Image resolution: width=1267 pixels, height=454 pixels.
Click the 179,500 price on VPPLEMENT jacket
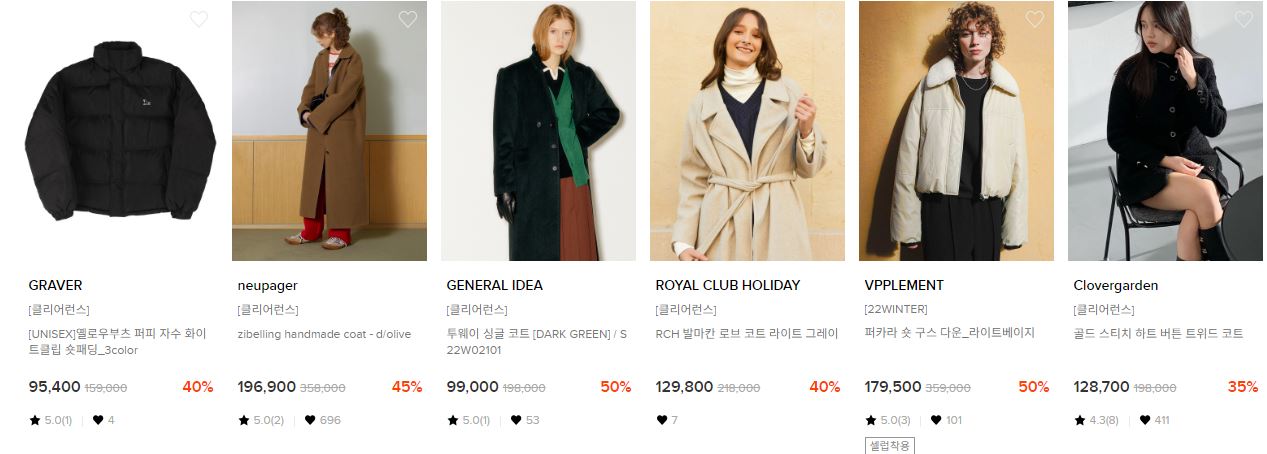pos(893,387)
